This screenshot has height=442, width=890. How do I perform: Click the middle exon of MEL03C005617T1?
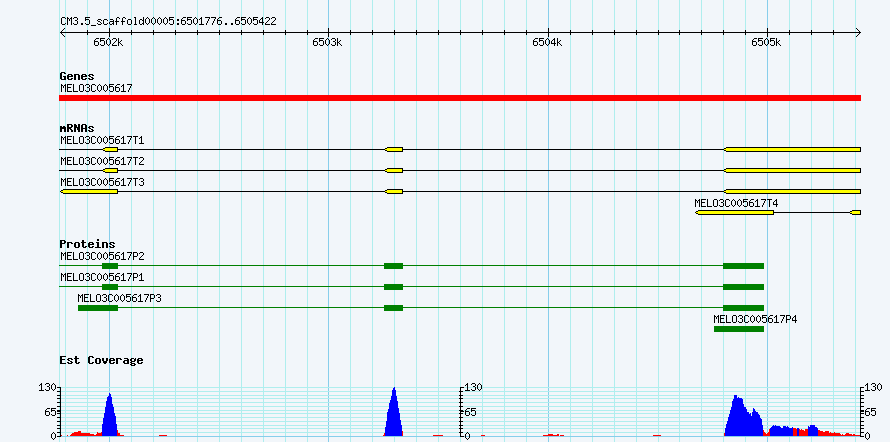(x=394, y=149)
